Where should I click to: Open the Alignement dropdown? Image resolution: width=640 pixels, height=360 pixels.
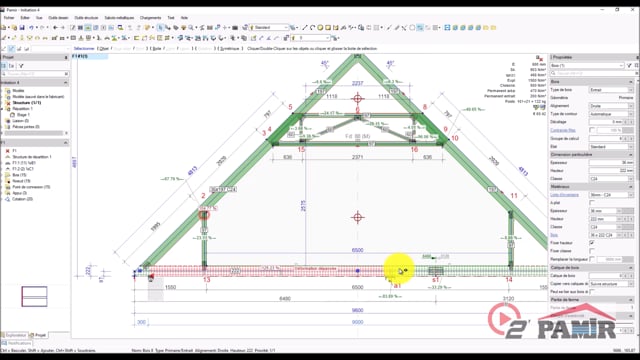pos(611,106)
